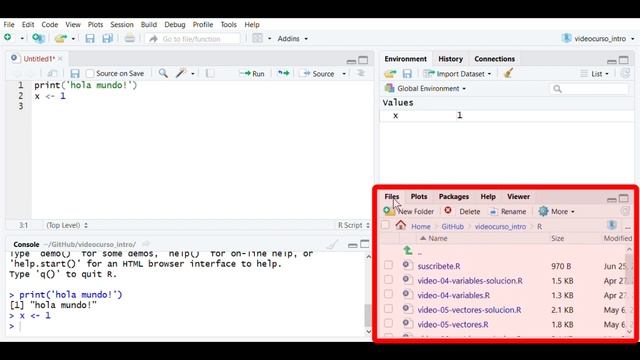640x360 pixels.
Task: Check the box for video-05-vectores.R
Action: coord(388,324)
